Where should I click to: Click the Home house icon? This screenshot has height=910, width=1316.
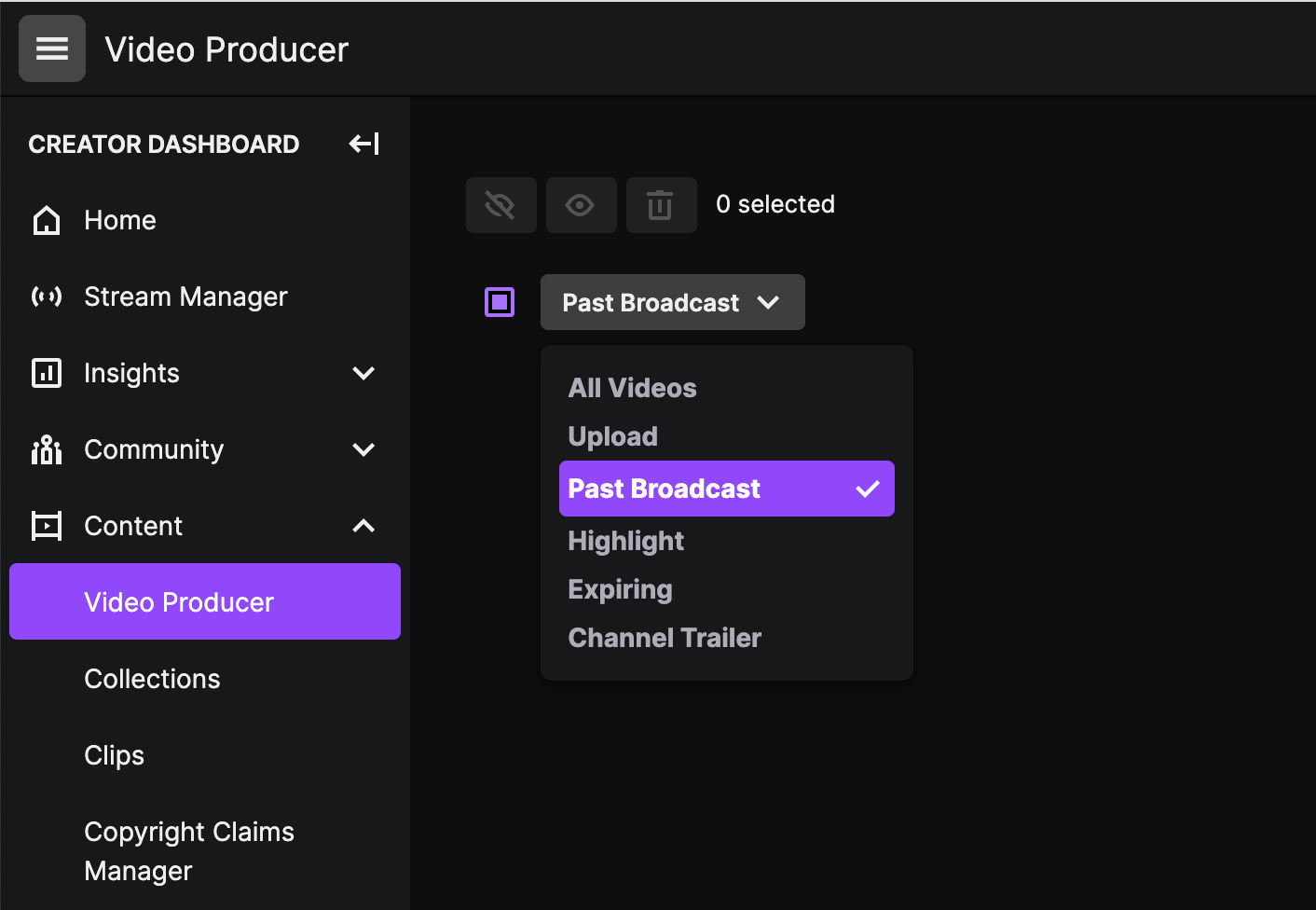pyautogui.click(x=47, y=220)
